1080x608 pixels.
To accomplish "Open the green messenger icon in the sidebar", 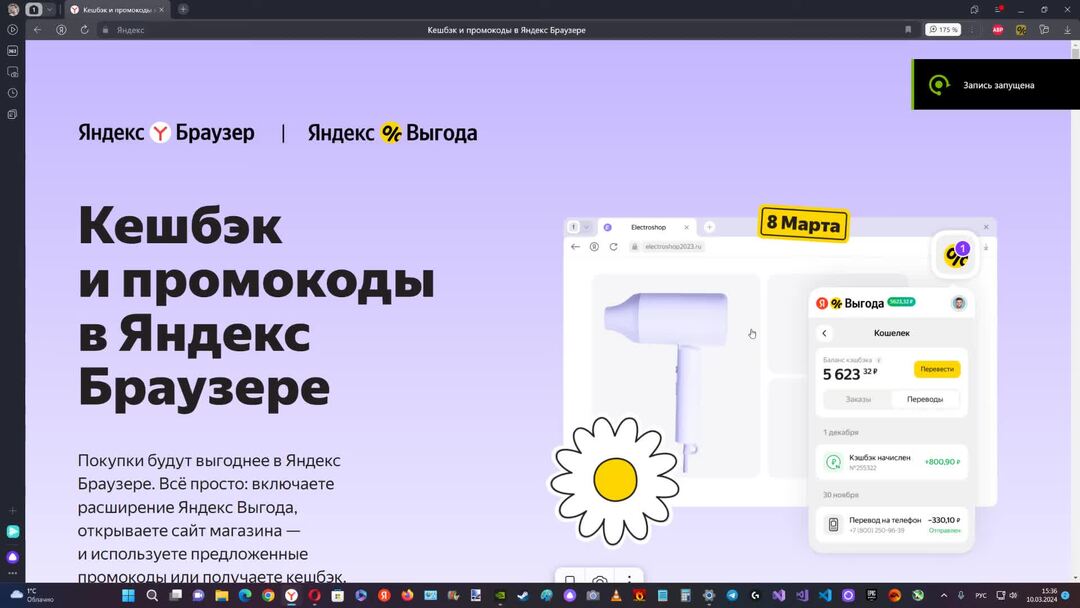I will [x=12, y=532].
